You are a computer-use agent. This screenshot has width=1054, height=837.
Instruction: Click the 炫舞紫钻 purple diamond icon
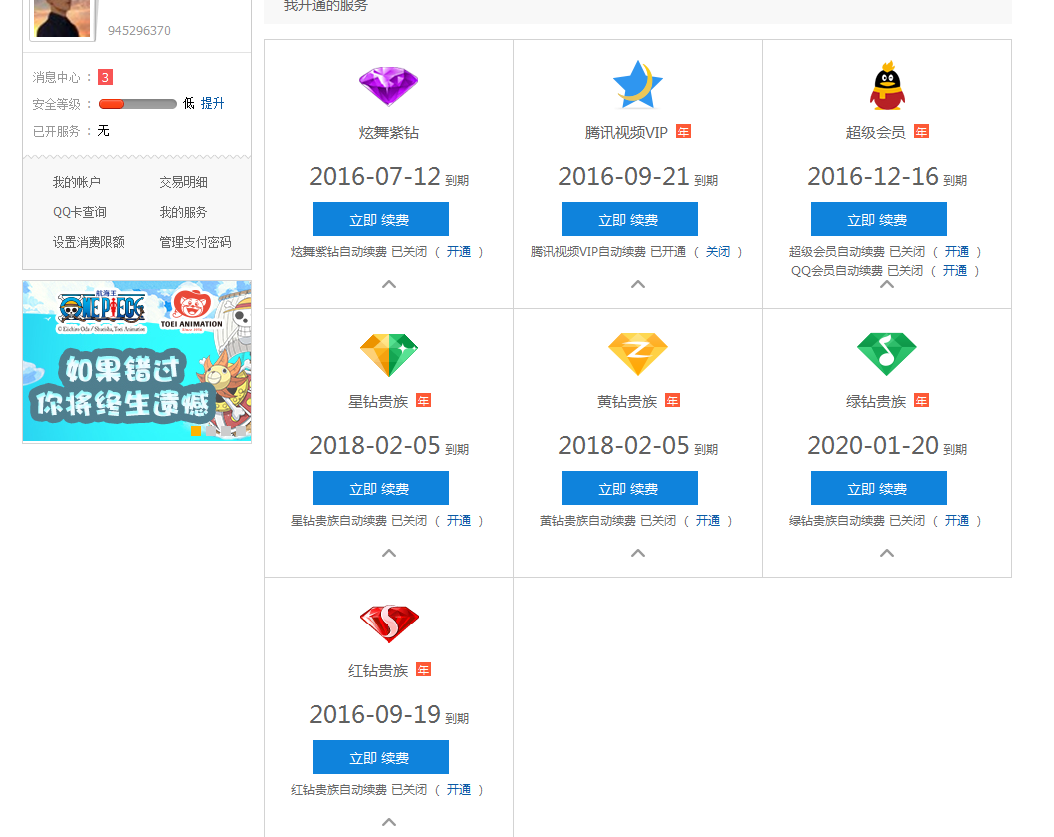[x=388, y=88]
